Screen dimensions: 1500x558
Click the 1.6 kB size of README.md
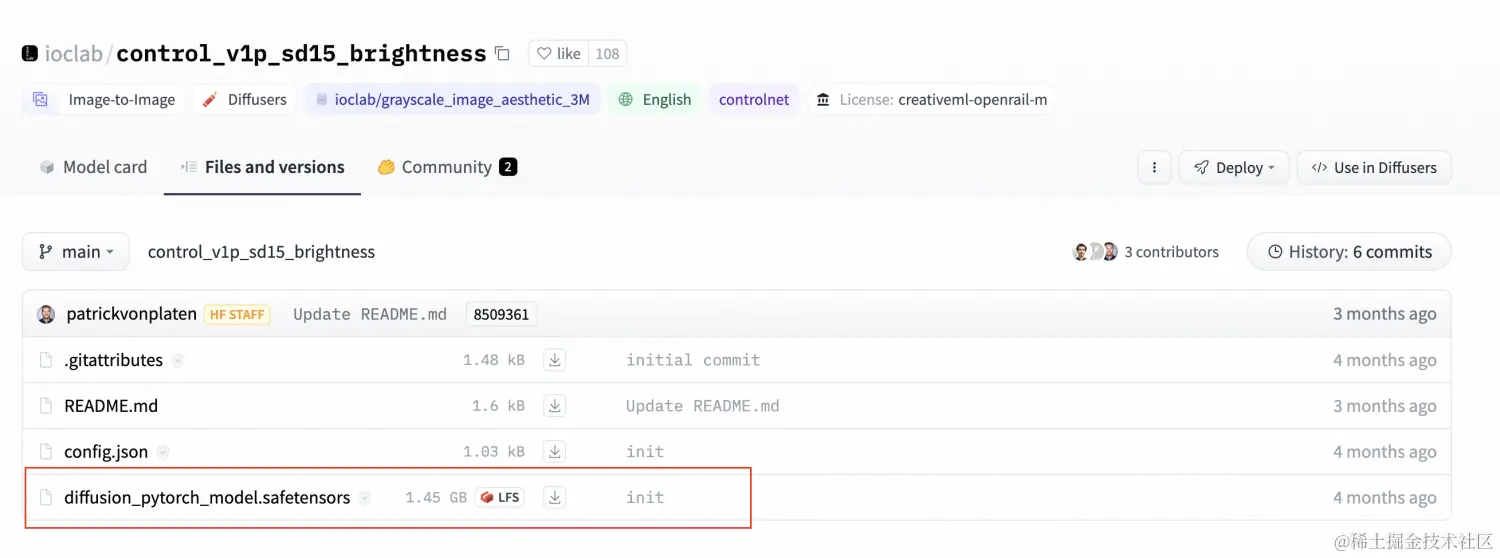498,406
